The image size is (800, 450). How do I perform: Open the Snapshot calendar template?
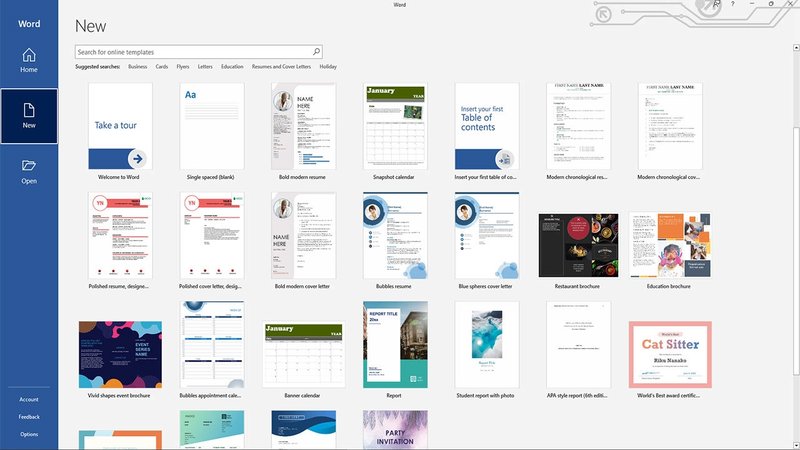[395, 127]
